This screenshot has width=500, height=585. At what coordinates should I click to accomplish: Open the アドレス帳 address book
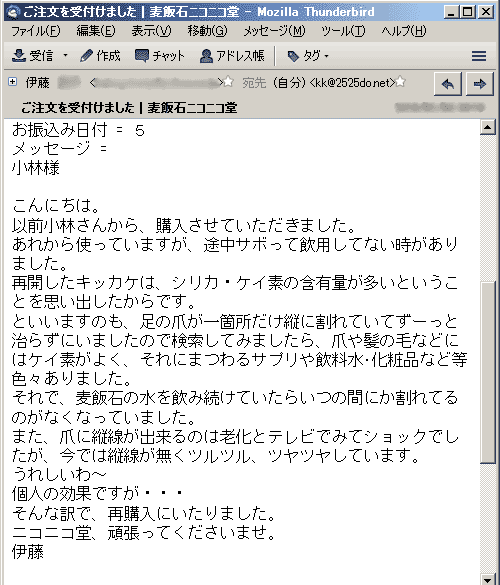232,56
